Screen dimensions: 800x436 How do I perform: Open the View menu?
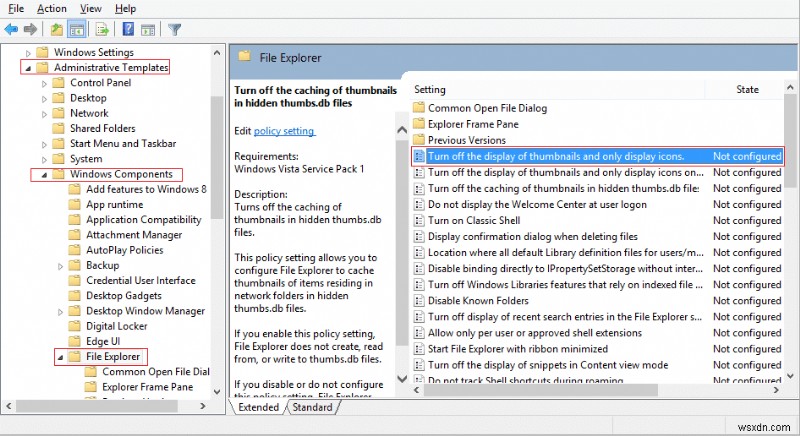click(x=91, y=9)
